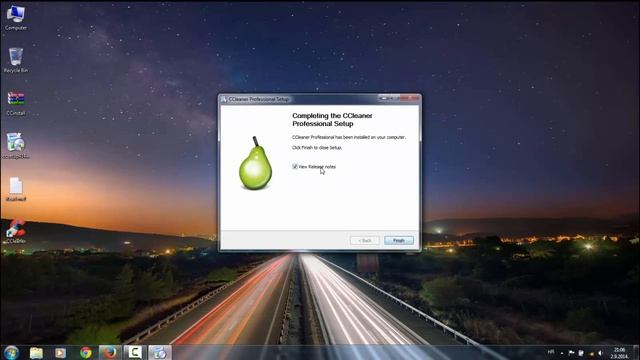Click the disabled Back button

(364, 240)
